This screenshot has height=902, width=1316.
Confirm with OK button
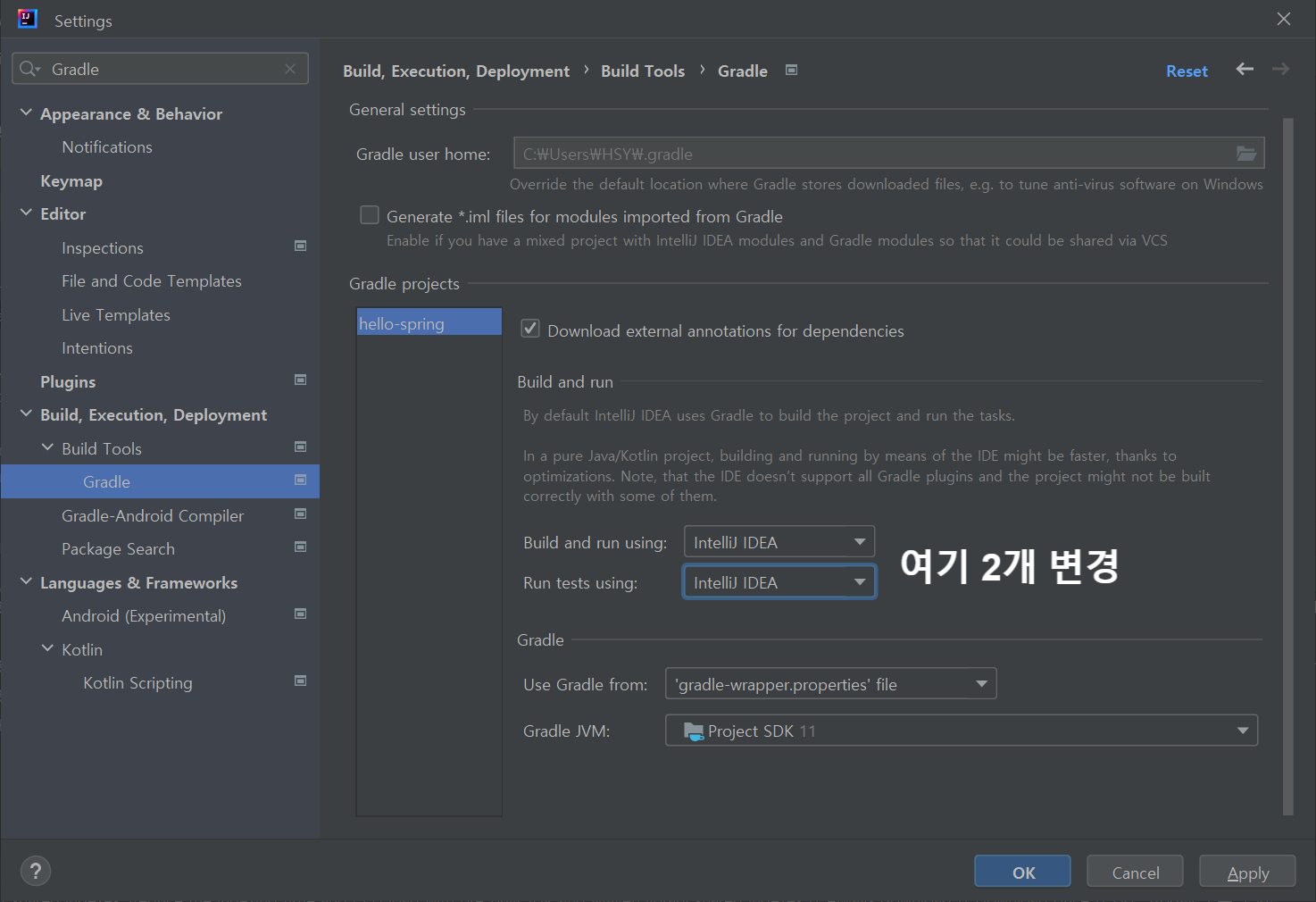pos(1022,872)
